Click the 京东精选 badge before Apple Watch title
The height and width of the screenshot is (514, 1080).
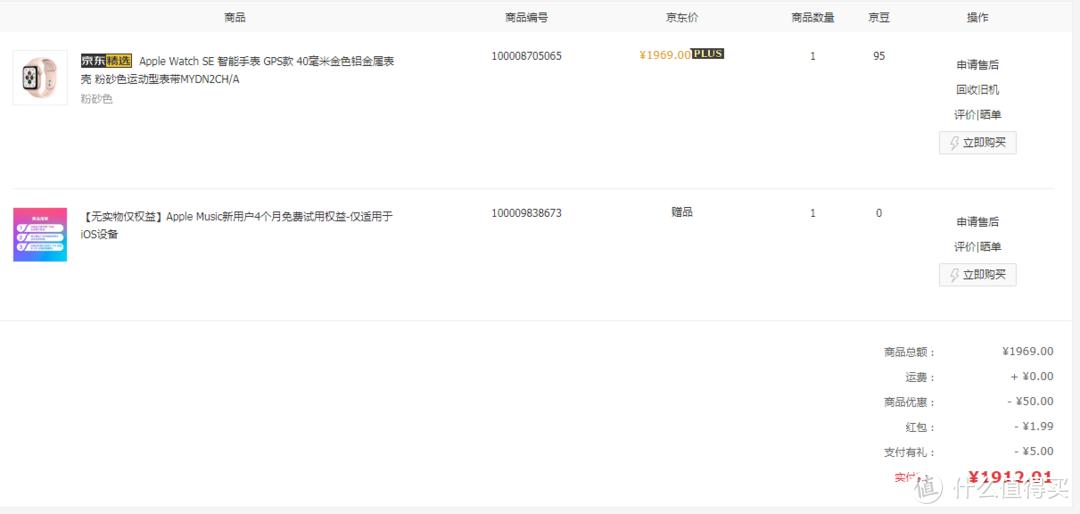pos(106,60)
